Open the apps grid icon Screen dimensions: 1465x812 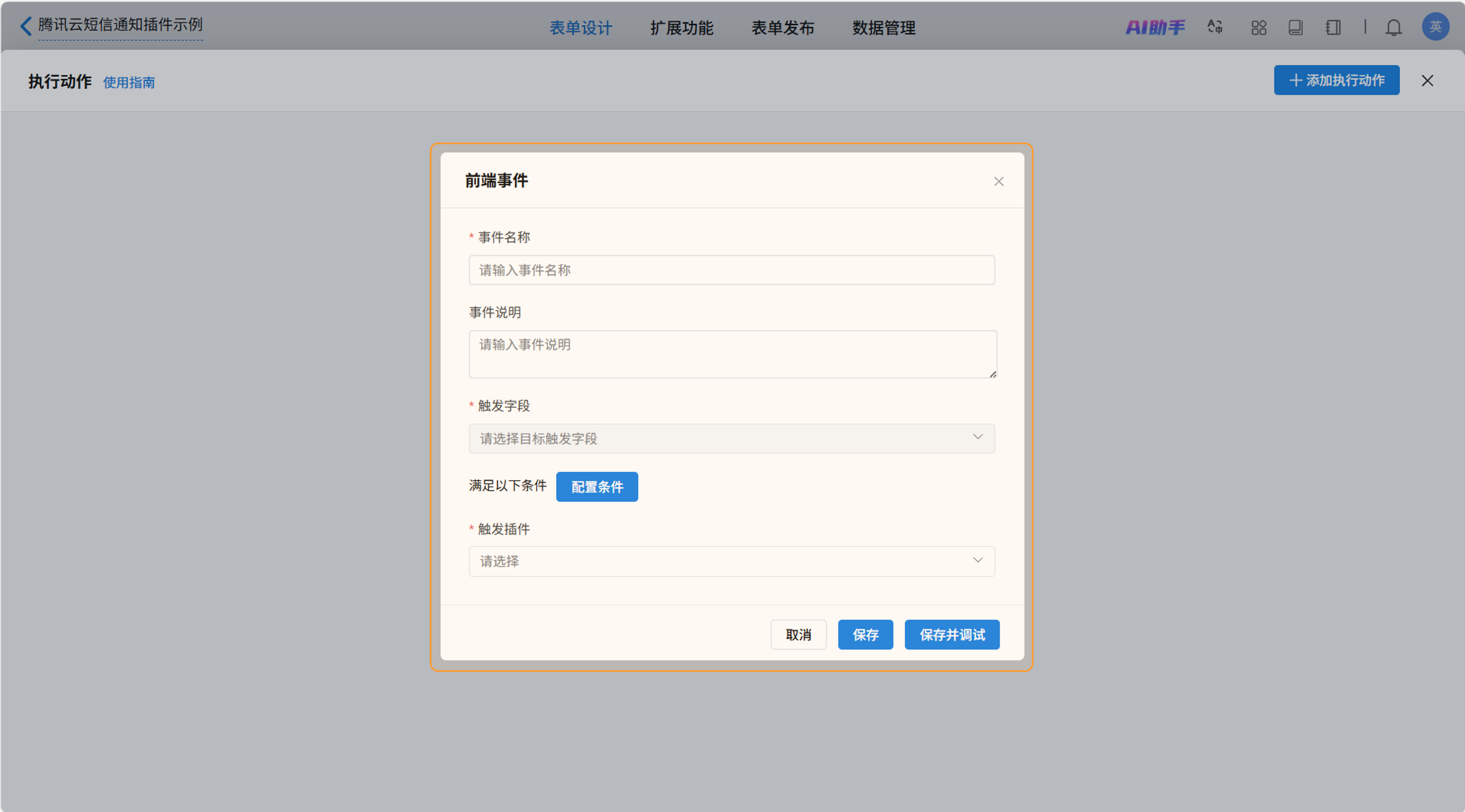(1259, 27)
